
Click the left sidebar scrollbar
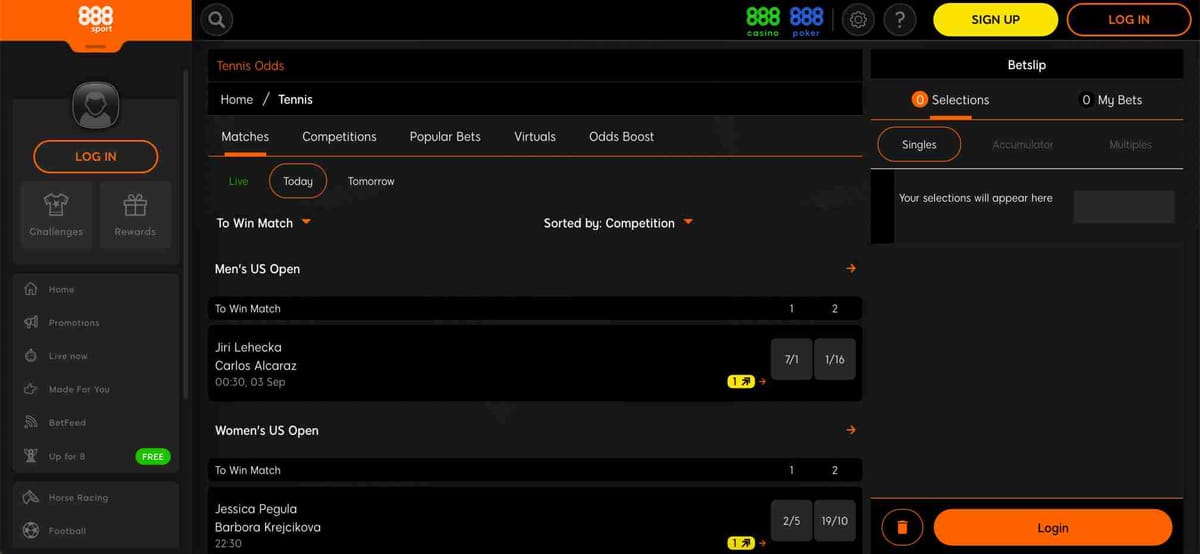pos(185,235)
